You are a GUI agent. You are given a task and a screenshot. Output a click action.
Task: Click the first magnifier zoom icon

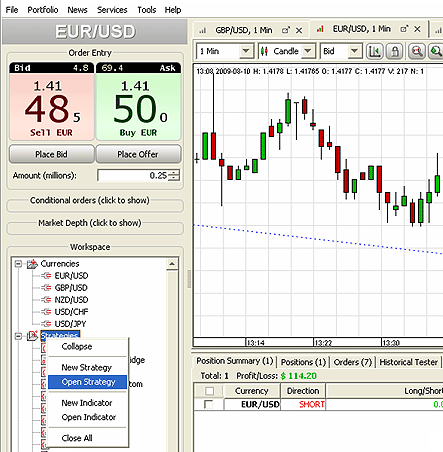(417, 51)
